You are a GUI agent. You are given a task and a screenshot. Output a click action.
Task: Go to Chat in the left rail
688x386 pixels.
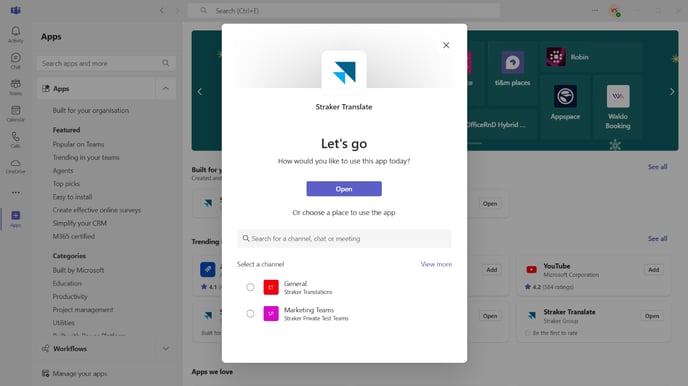coord(15,61)
